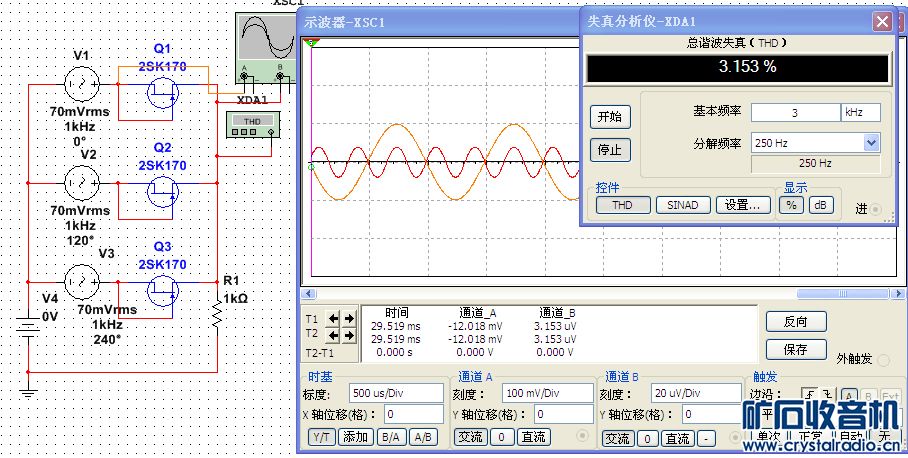Set channel A coupling to 直流 (DC)
This screenshot has width=908, height=458.
click(x=533, y=437)
